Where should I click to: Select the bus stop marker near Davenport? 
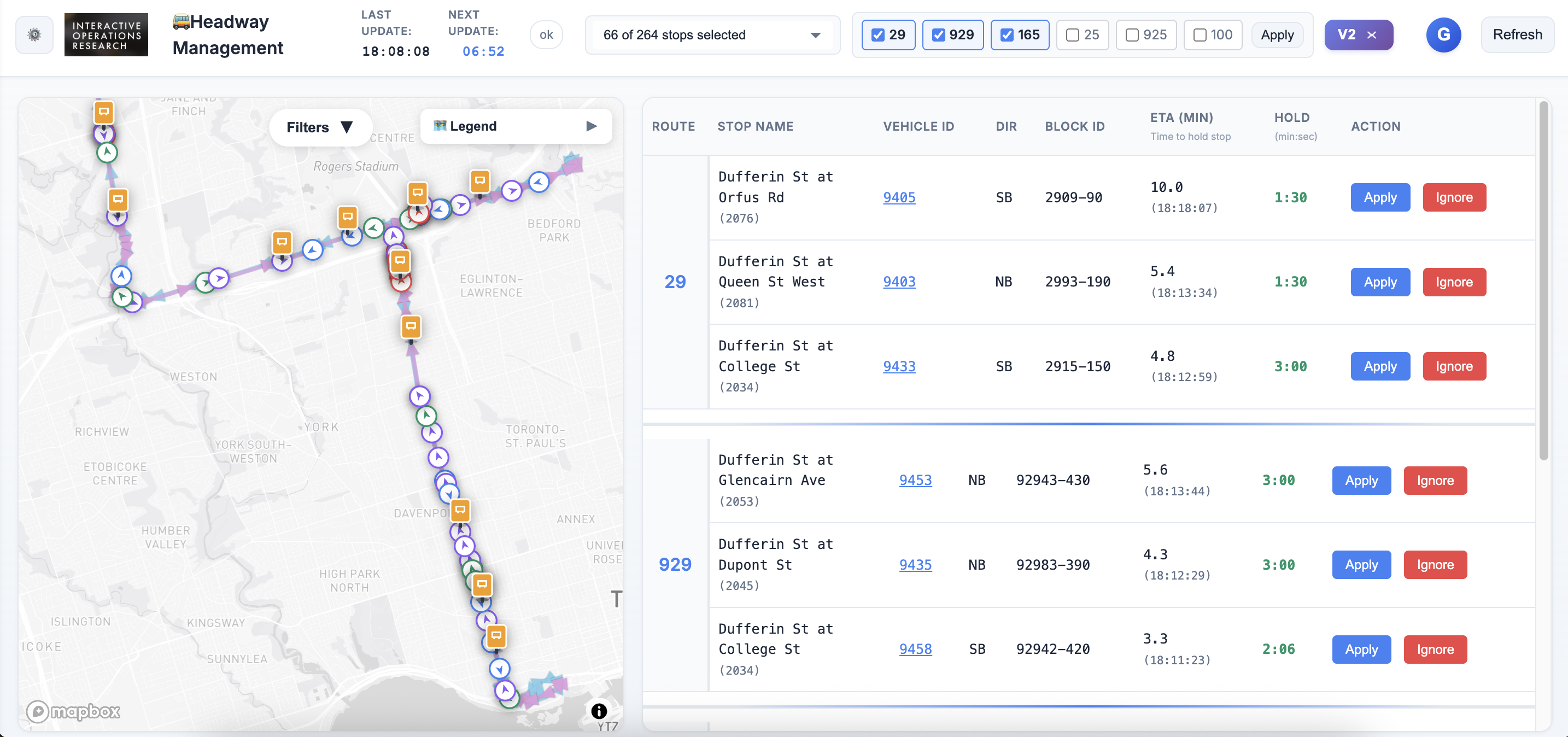[461, 511]
